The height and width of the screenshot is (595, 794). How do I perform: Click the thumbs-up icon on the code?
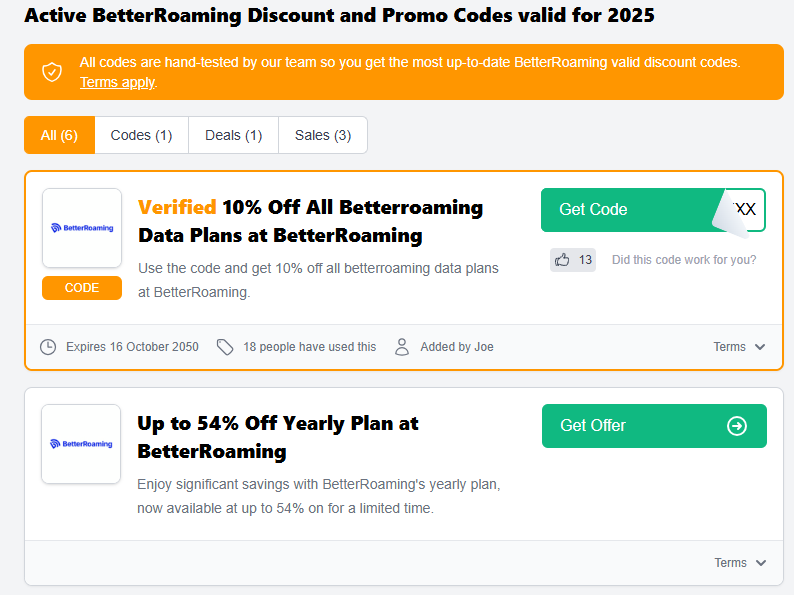[x=562, y=260]
